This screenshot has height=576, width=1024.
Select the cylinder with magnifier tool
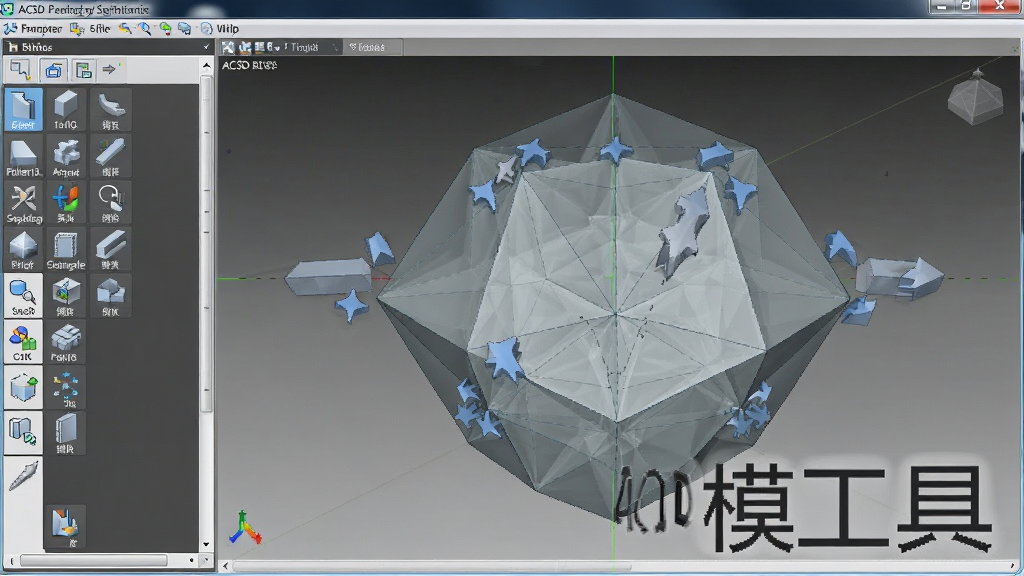point(24,296)
